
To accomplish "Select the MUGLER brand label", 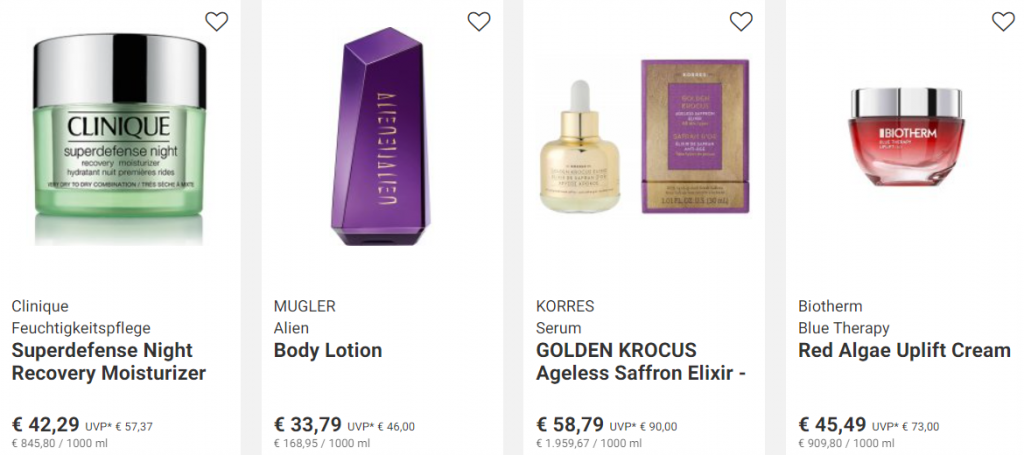I will [x=304, y=306].
